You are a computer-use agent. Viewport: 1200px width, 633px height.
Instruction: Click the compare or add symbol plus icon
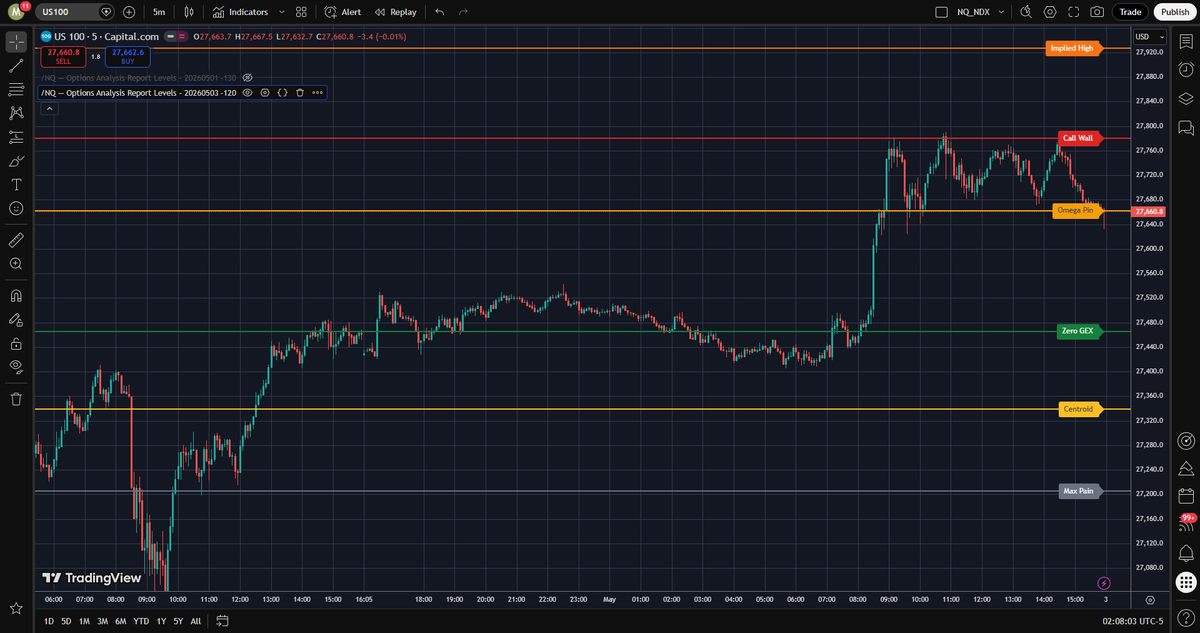[129, 12]
